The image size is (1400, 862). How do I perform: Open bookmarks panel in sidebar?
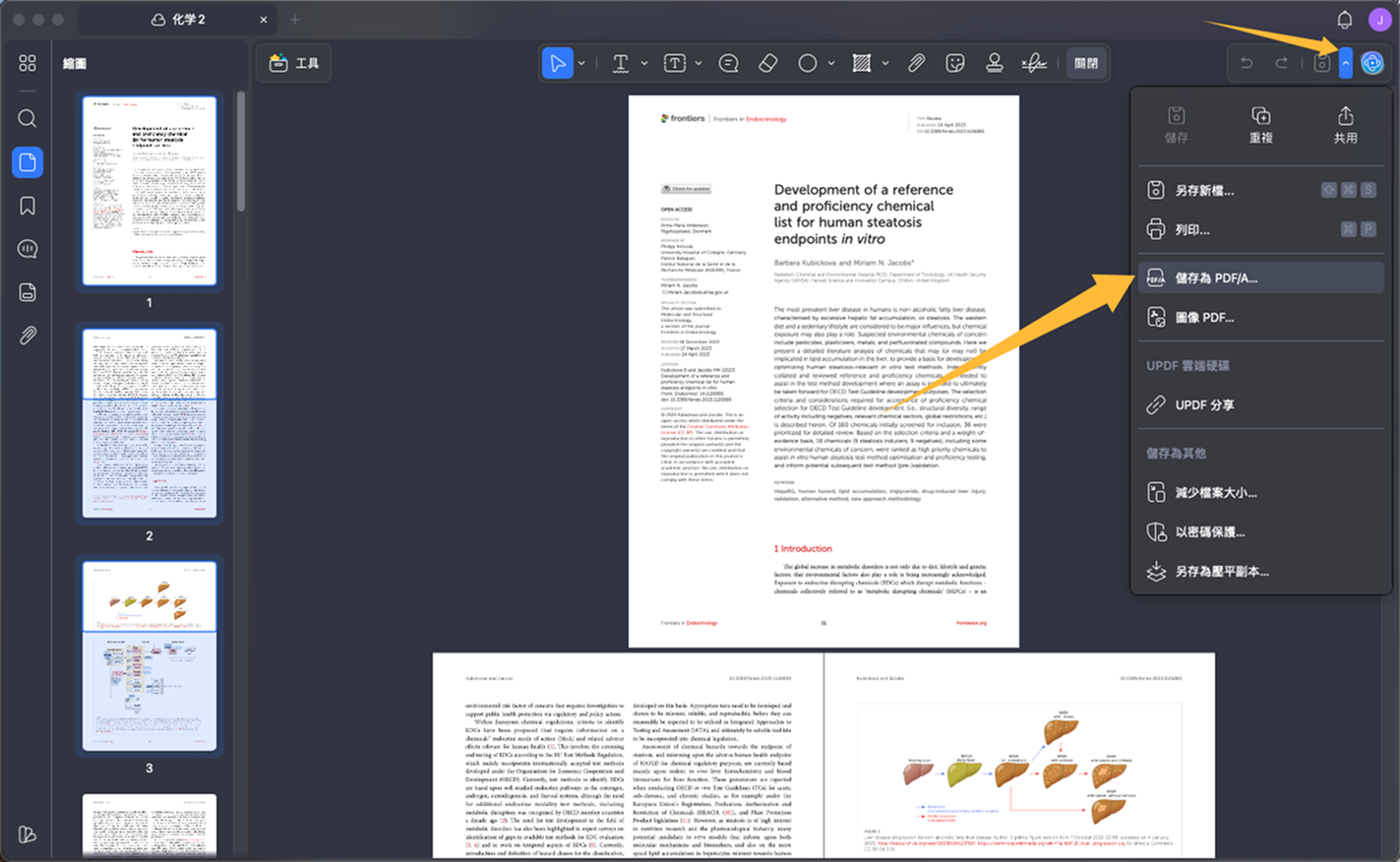click(x=28, y=206)
